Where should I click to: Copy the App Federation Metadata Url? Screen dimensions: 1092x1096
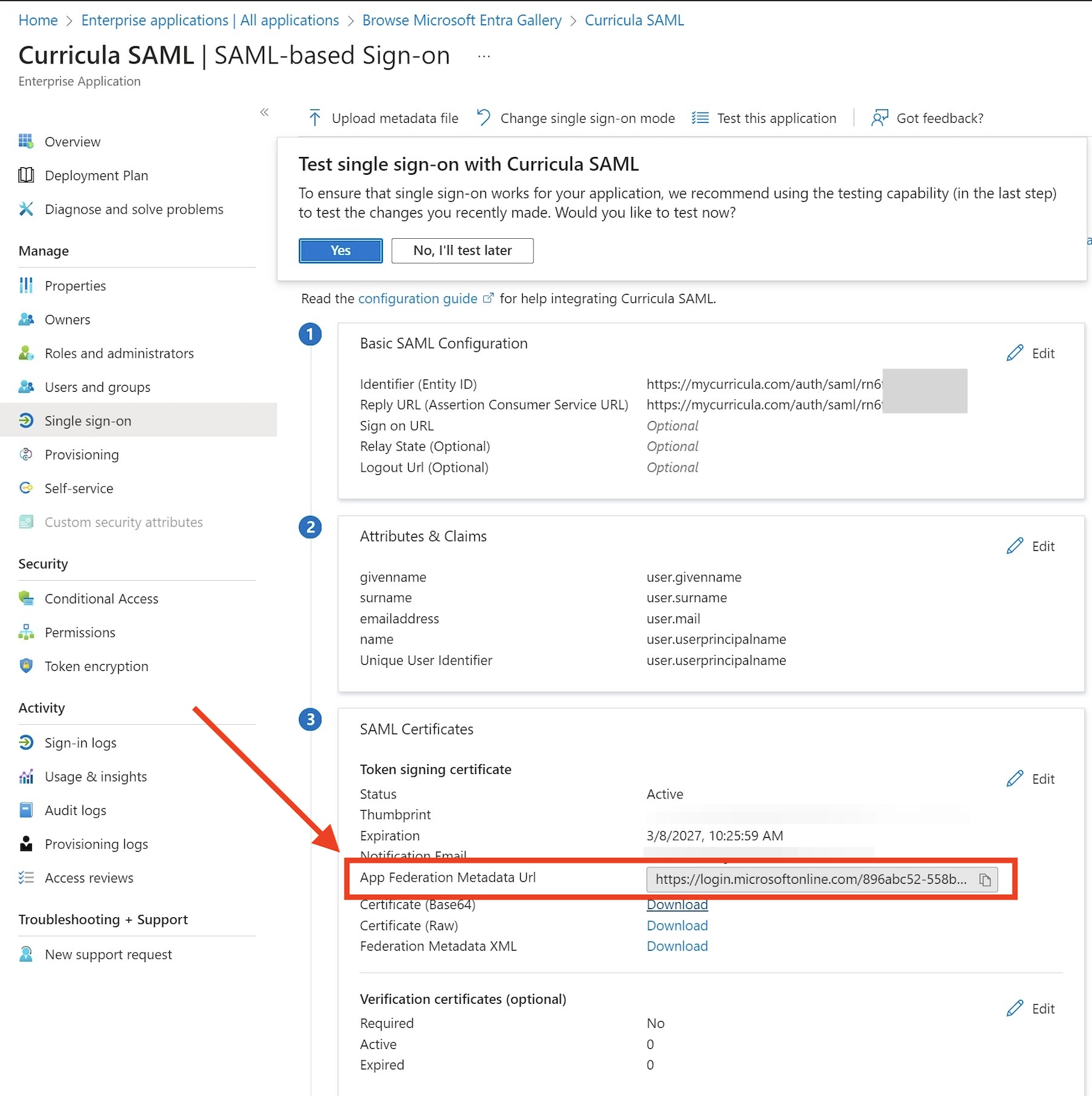tap(985, 880)
